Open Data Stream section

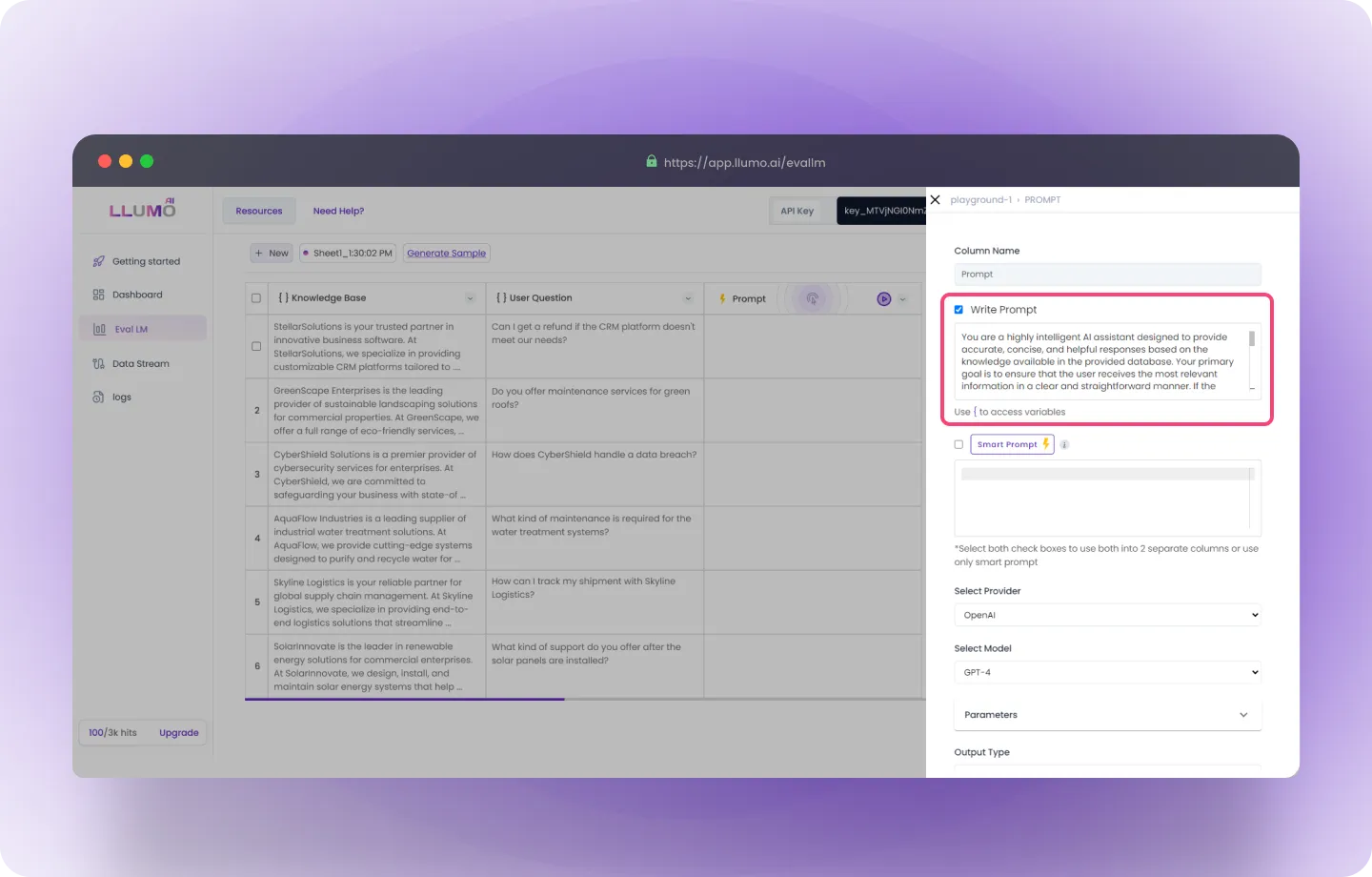(x=141, y=363)
